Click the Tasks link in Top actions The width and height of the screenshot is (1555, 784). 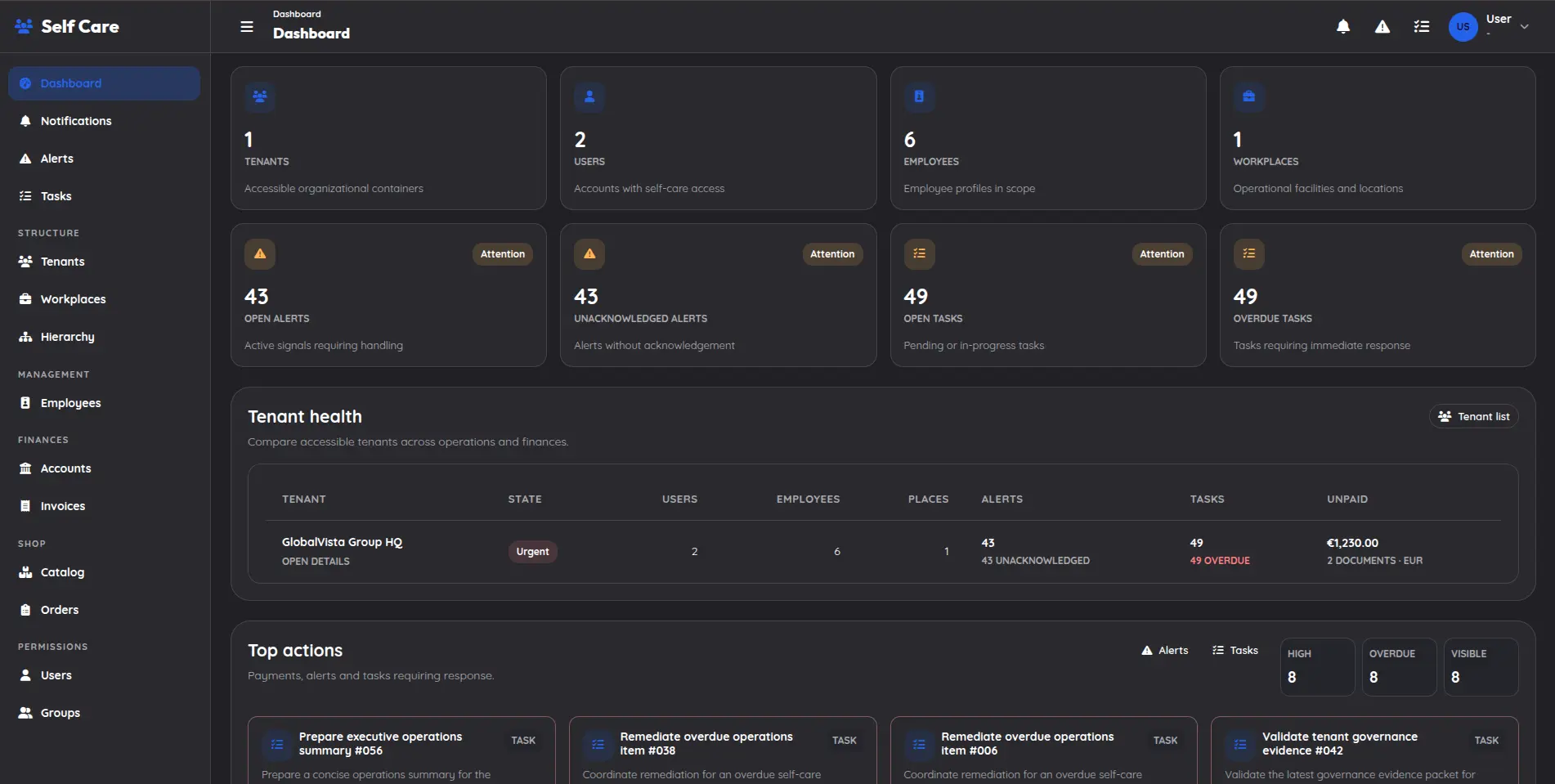tap(1235, 651)
